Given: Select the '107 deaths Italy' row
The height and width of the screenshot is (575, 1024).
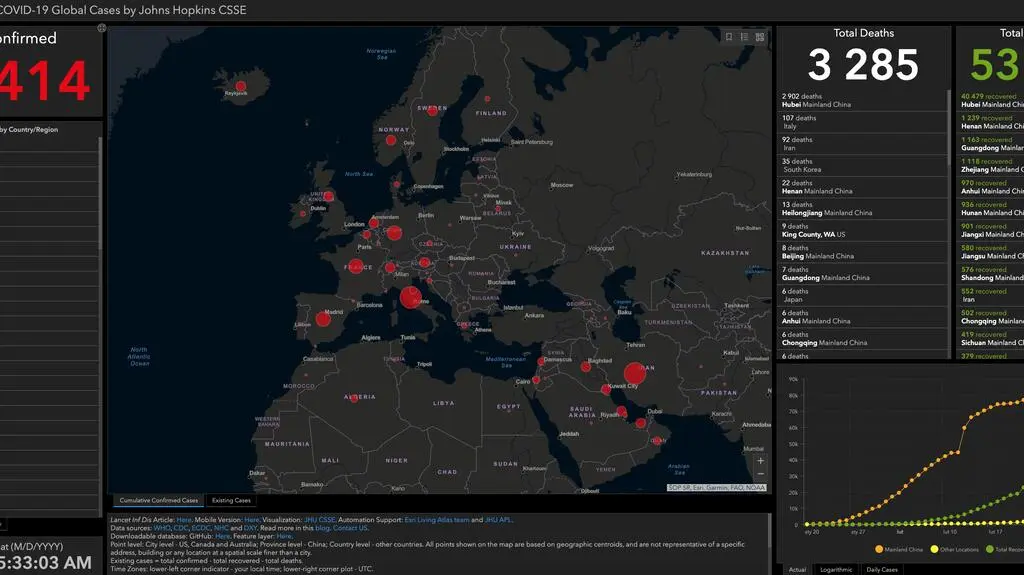Looking at the screenshot, I should 862,122.
